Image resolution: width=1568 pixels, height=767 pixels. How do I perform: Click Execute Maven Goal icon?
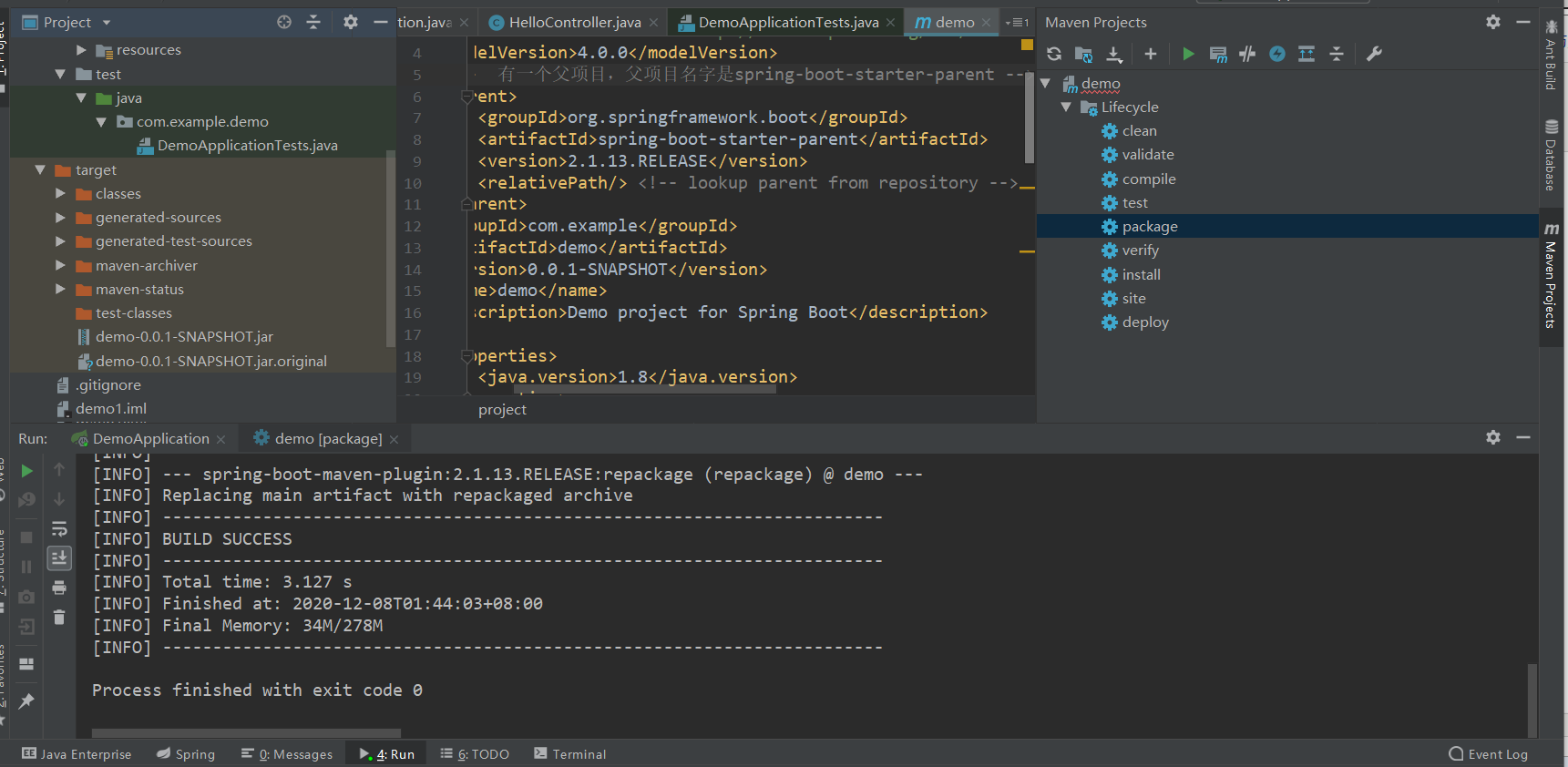click(x=1217, y=55)
